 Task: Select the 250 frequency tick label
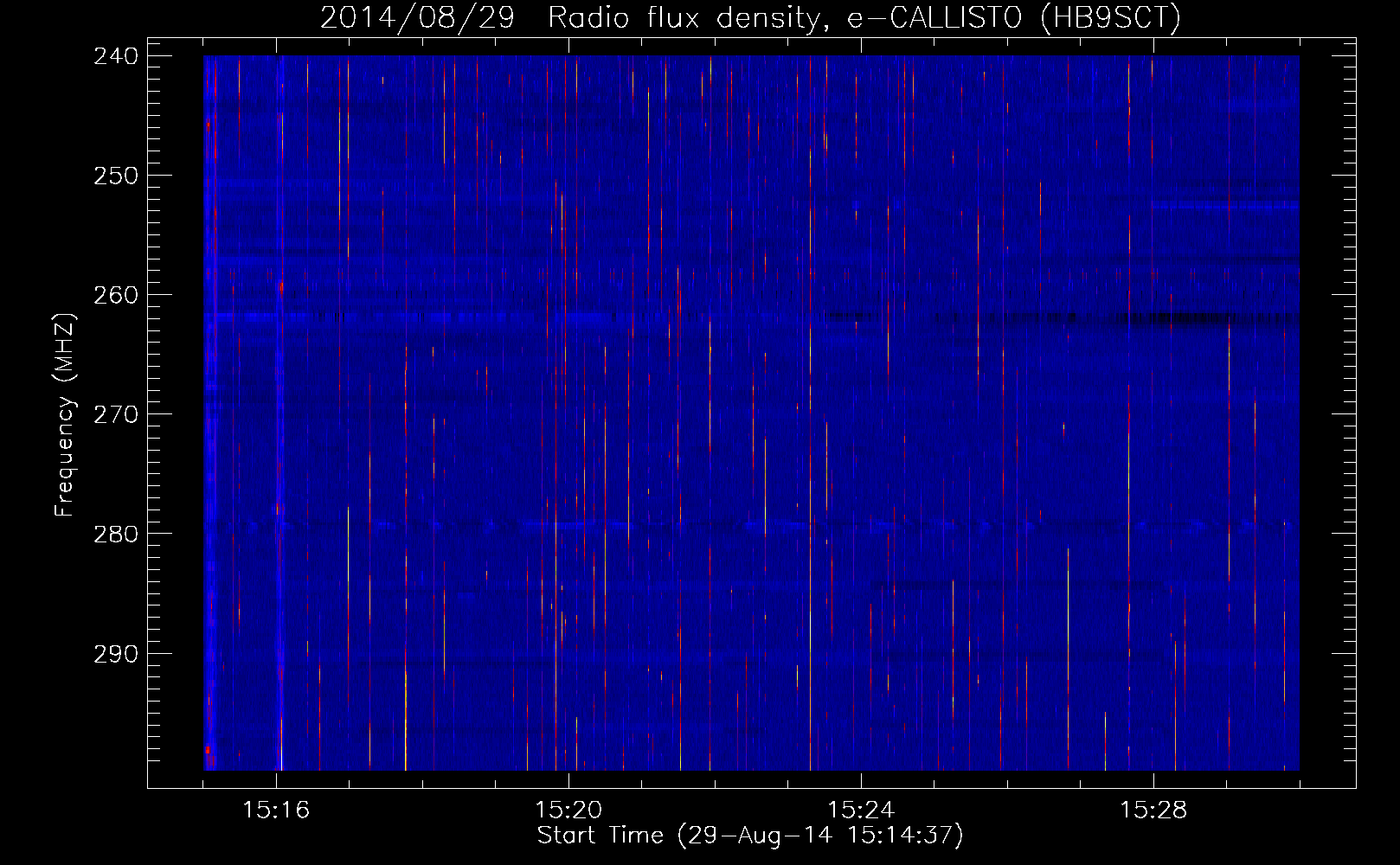click(116, 176)
